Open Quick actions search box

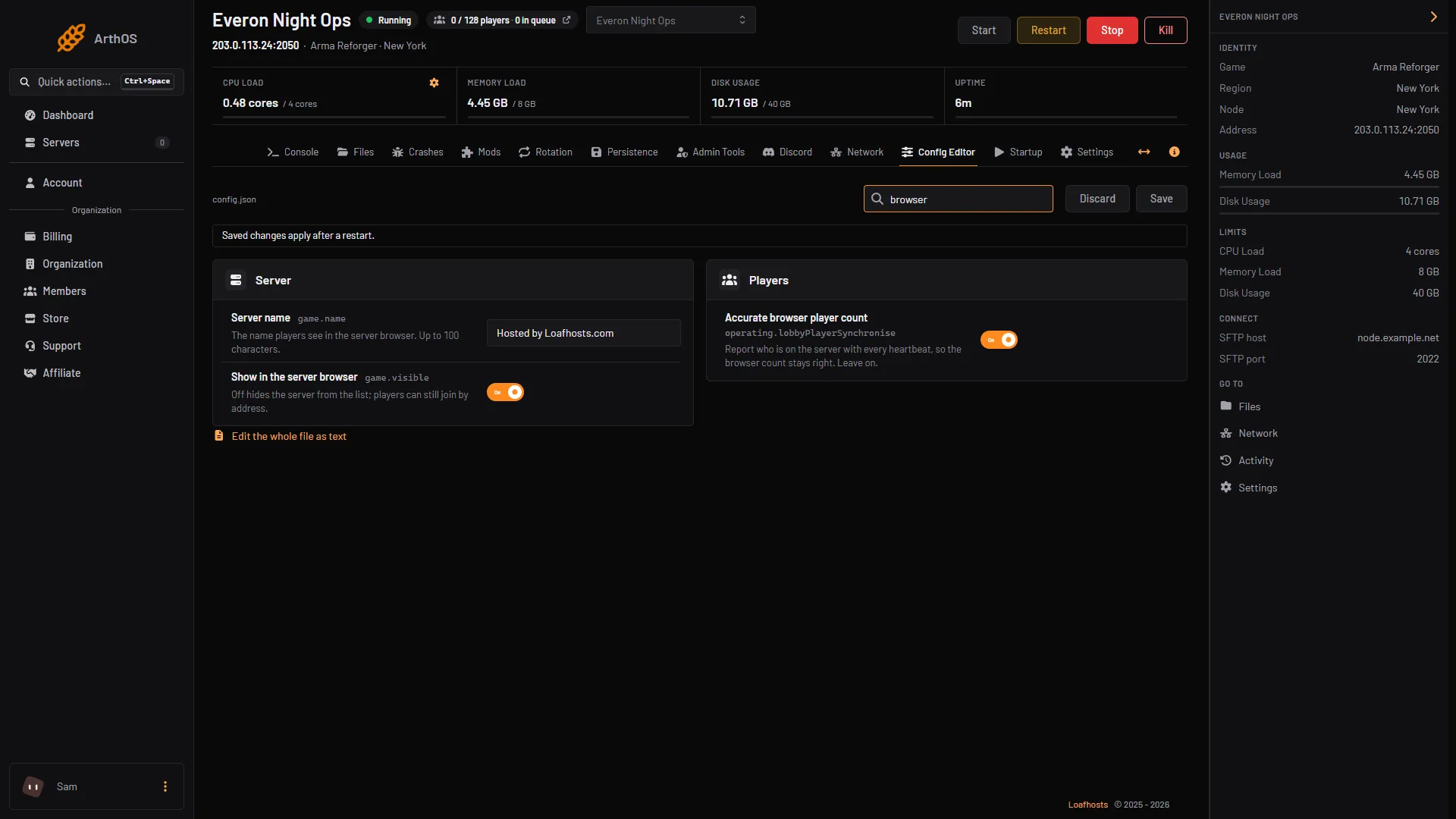[96, 82]
